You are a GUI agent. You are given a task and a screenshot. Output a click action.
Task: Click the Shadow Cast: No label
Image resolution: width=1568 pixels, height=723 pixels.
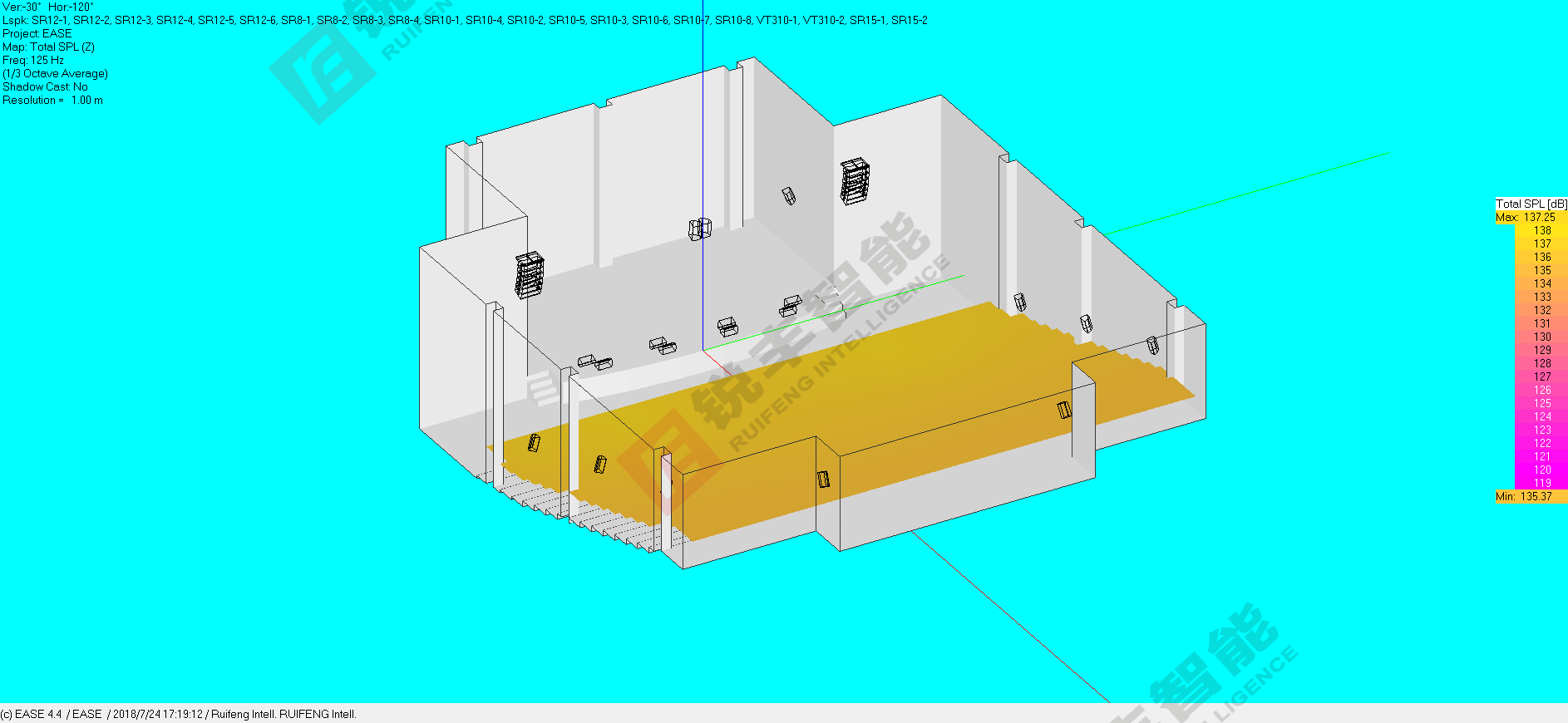click(45, 86)
